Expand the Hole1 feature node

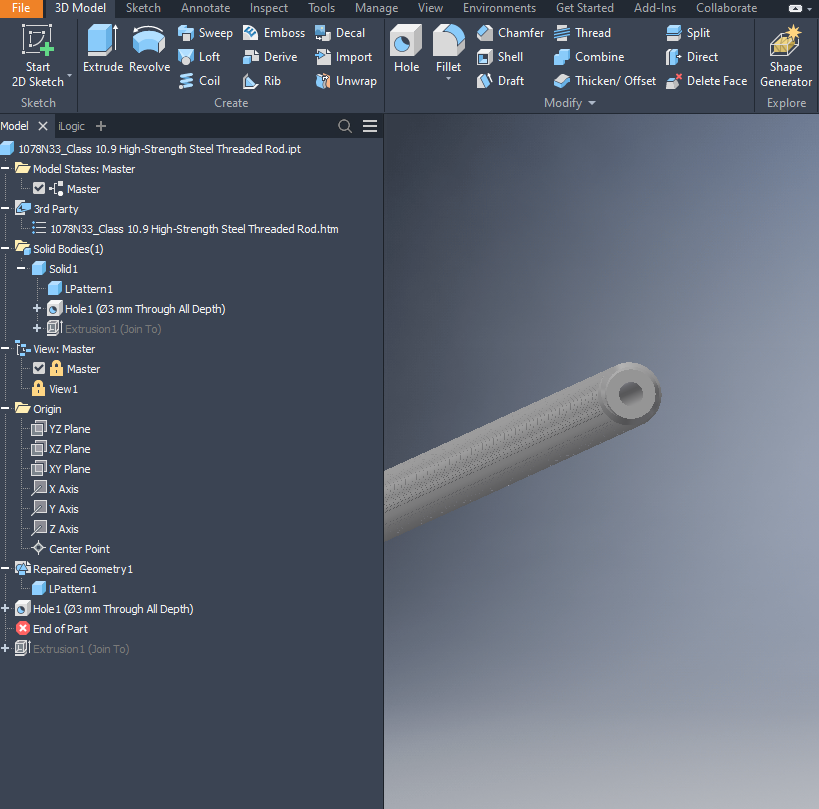click(36, 308)
